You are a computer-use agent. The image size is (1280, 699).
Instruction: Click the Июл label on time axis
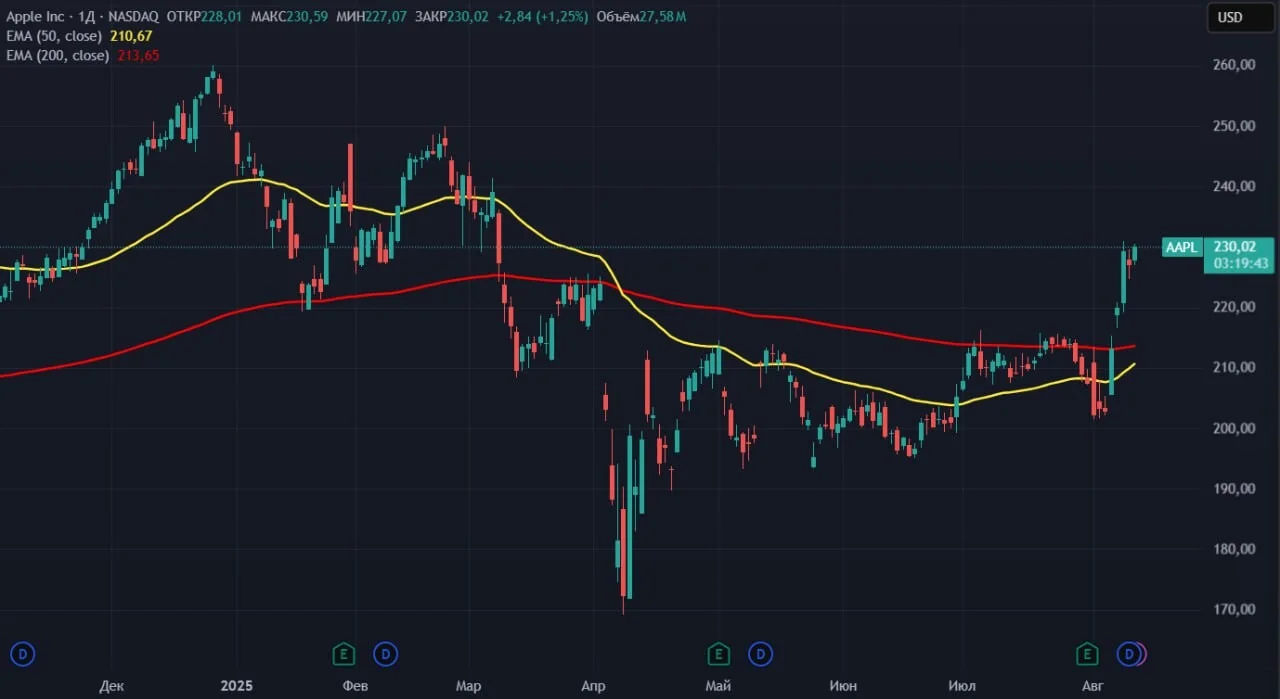click(963, 686)
